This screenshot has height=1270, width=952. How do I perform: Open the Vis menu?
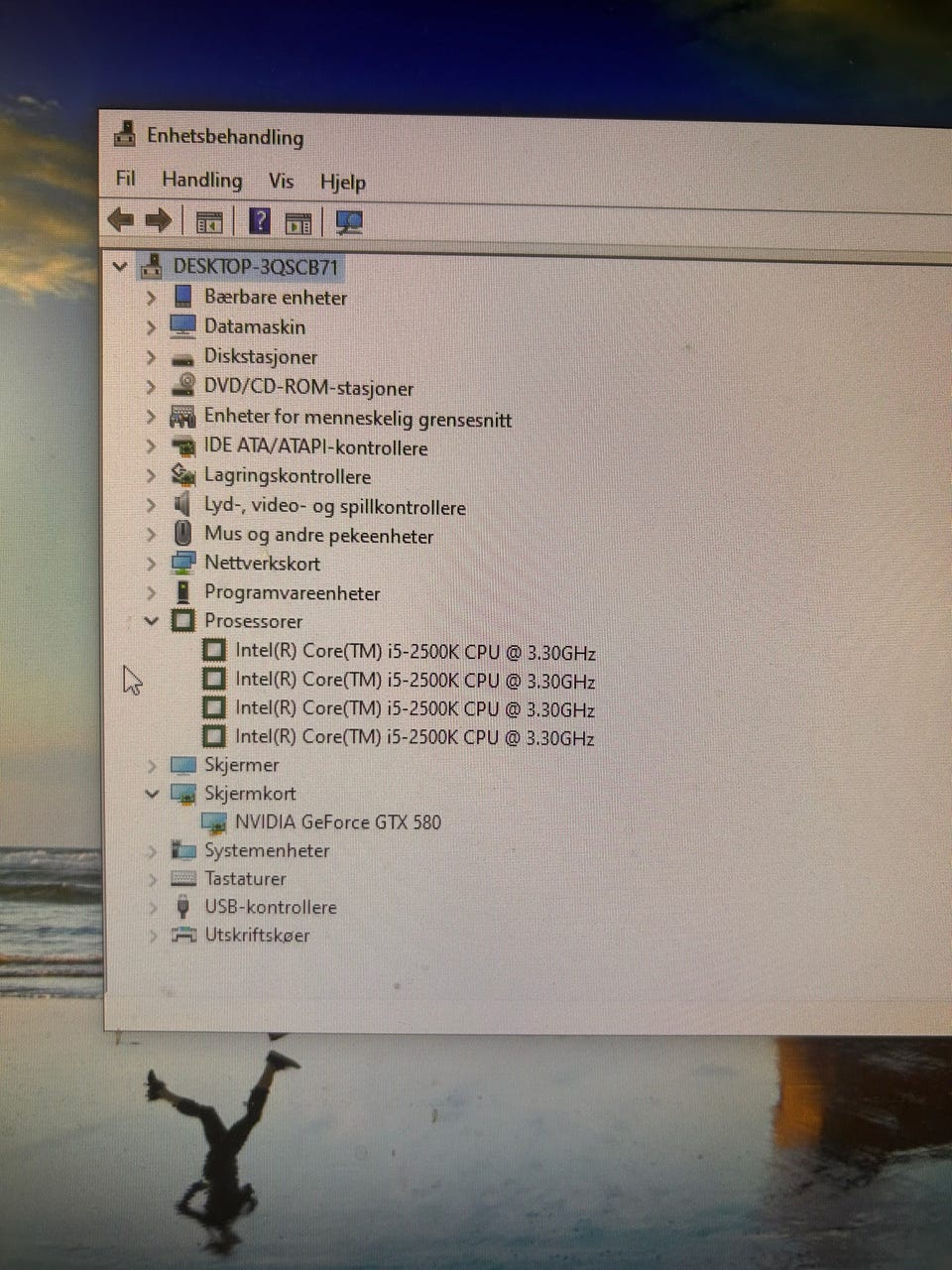tap(281, 181)
